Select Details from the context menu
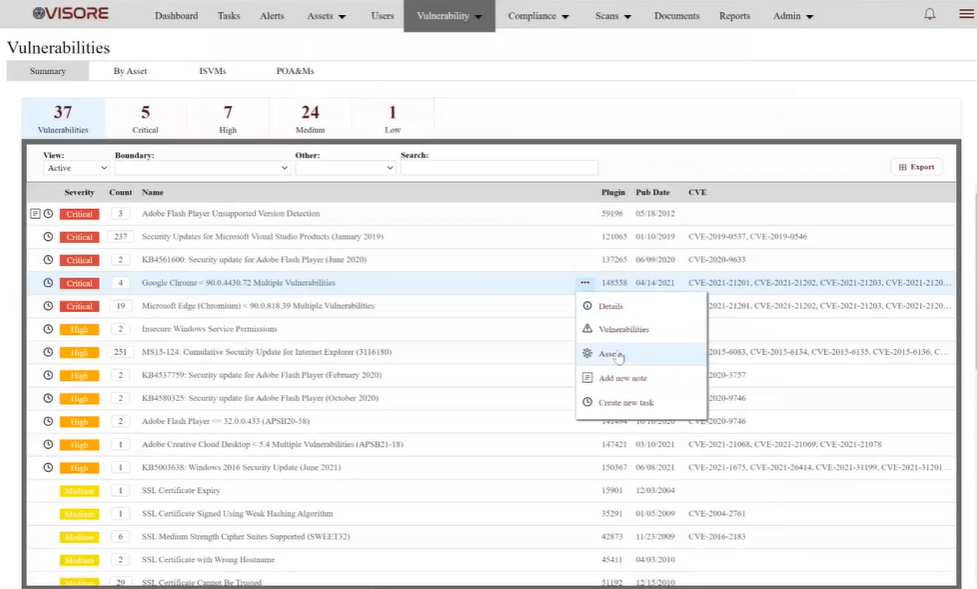Viewport: 977px width, 589px height. (610, 306)
